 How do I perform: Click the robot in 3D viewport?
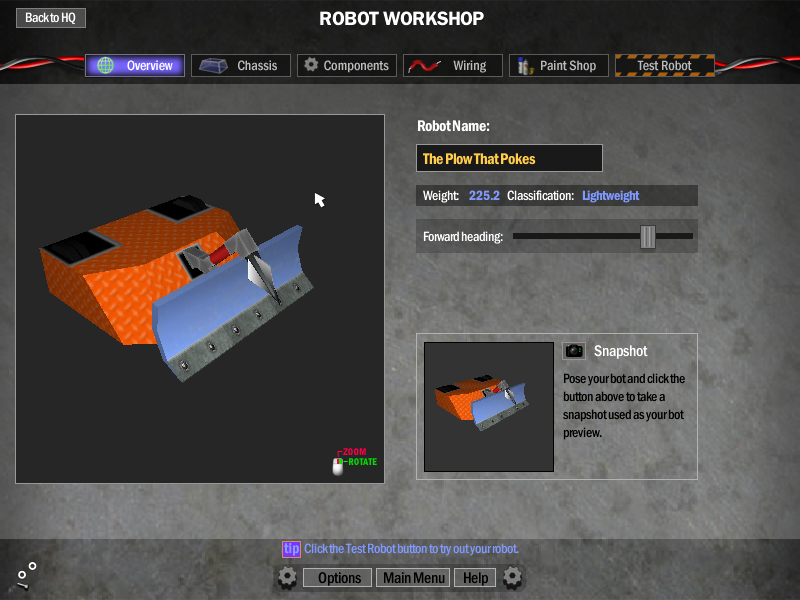[x=176, y=286]
